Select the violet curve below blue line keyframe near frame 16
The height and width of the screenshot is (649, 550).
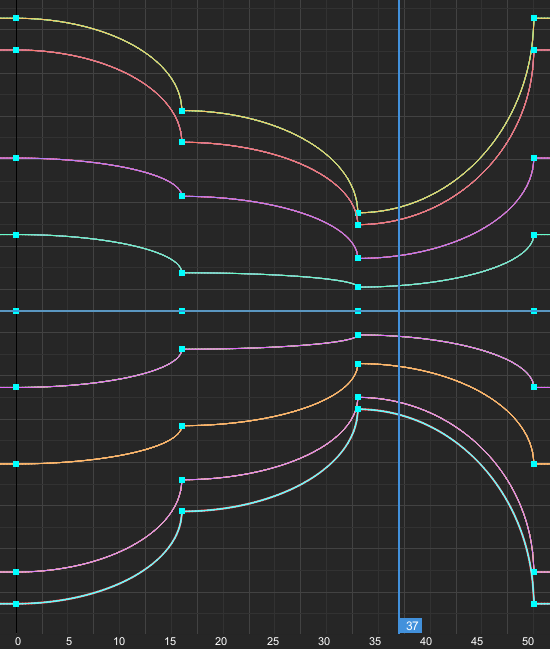click(182, 349)
